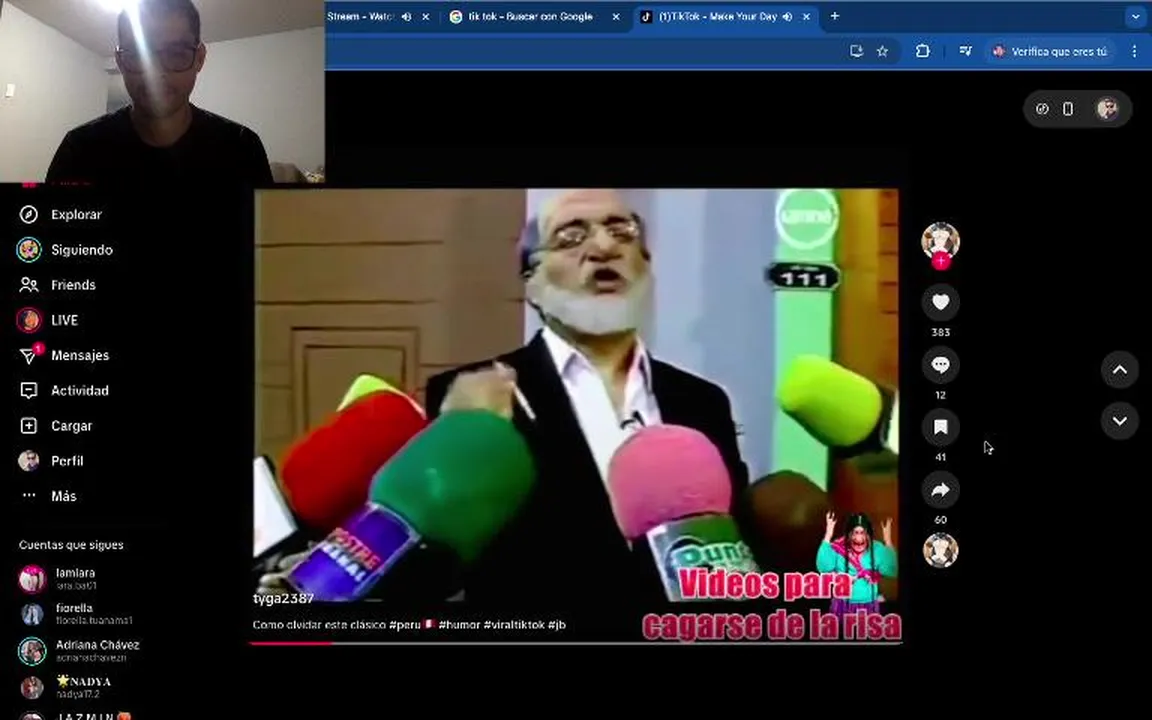The height and width of the screenshot is (720, 1152).
Task: Open a new browser tab
Action: click(x=835, y=16)
